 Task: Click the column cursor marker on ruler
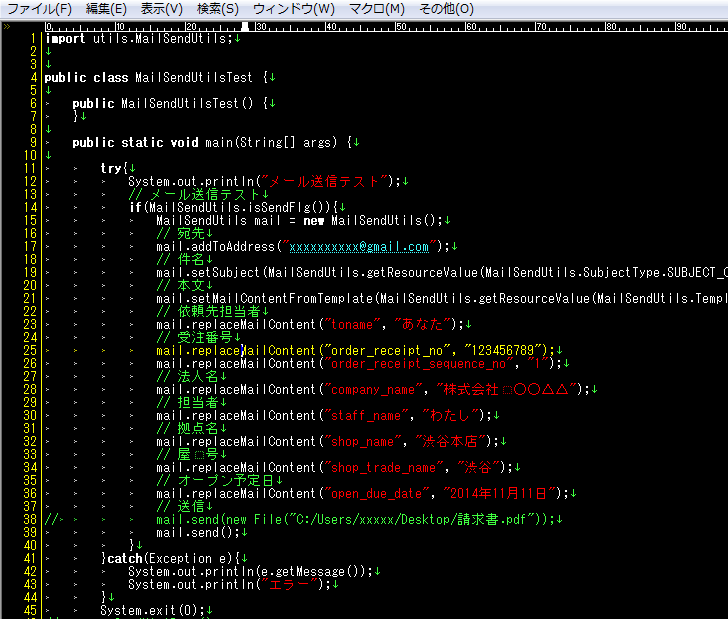(245, 26)
